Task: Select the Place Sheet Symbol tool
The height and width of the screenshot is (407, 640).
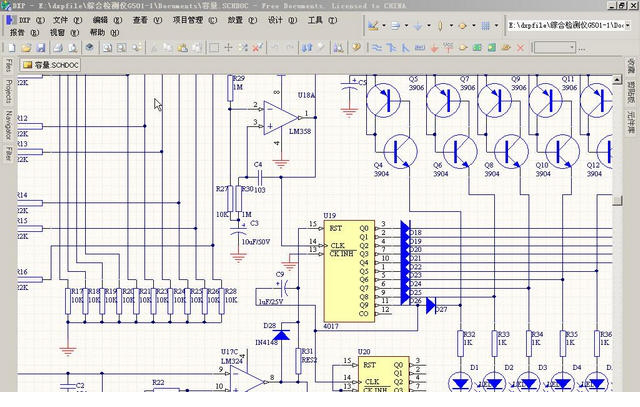Action: click(477, 48)
